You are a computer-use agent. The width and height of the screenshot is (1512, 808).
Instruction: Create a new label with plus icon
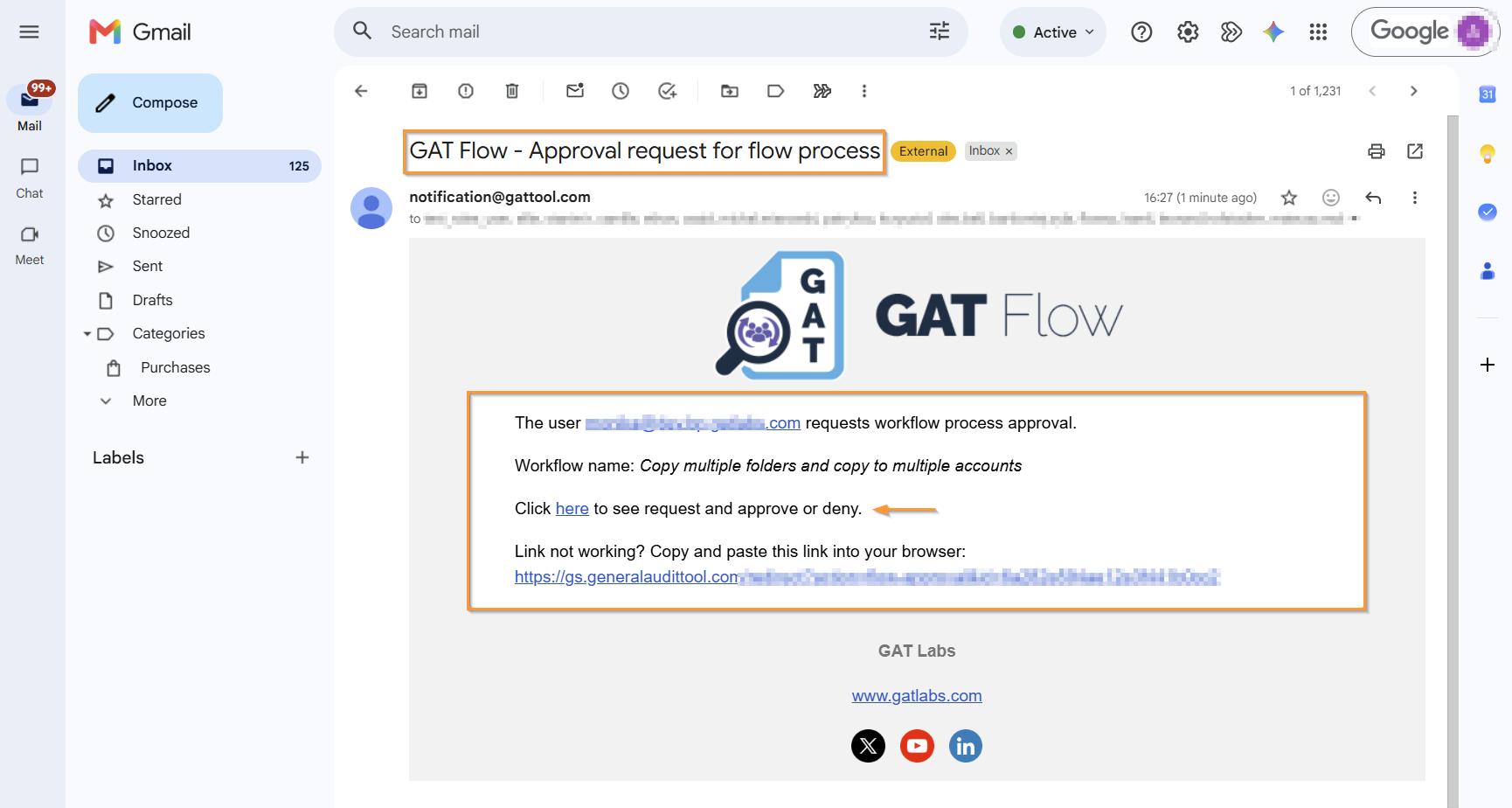pyautogui.click(x=302, y=457)
